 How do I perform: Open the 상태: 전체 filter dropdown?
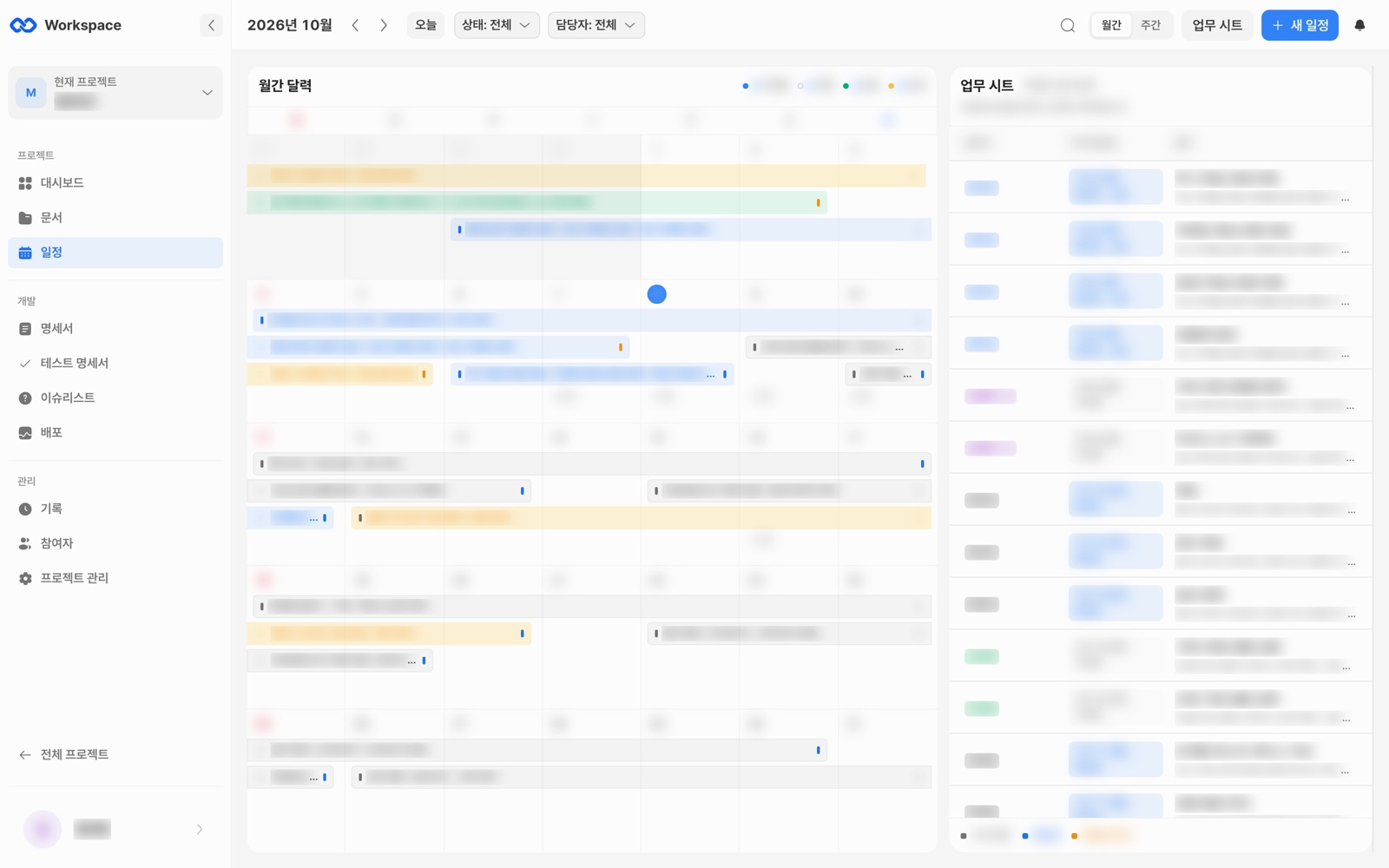pyautogui.click(x=497, y=25)
